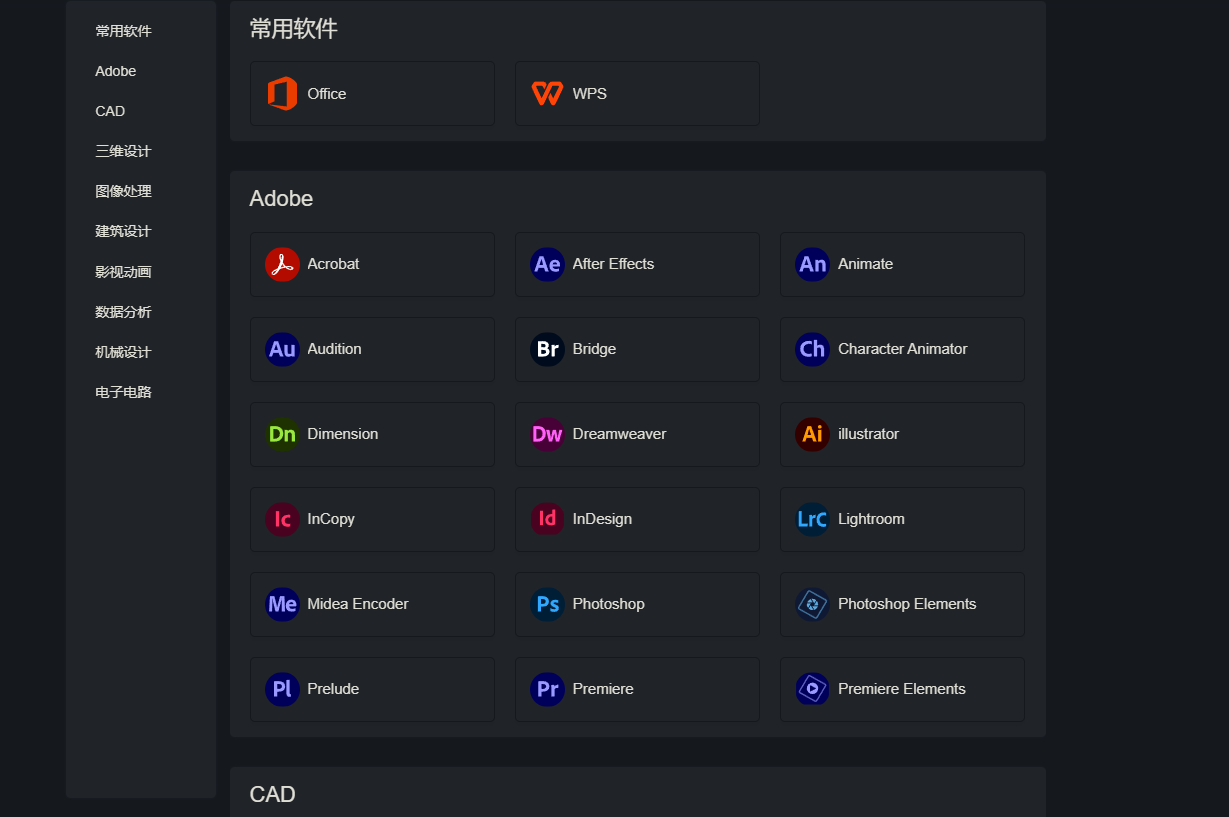Click the WPS logo icon
1229x817 pixels.
click(x=547, y=94)
